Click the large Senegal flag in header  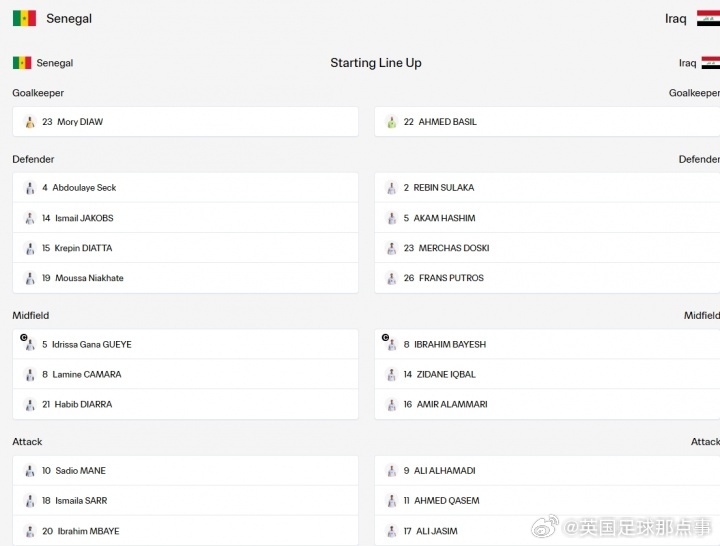pos(24,18)
